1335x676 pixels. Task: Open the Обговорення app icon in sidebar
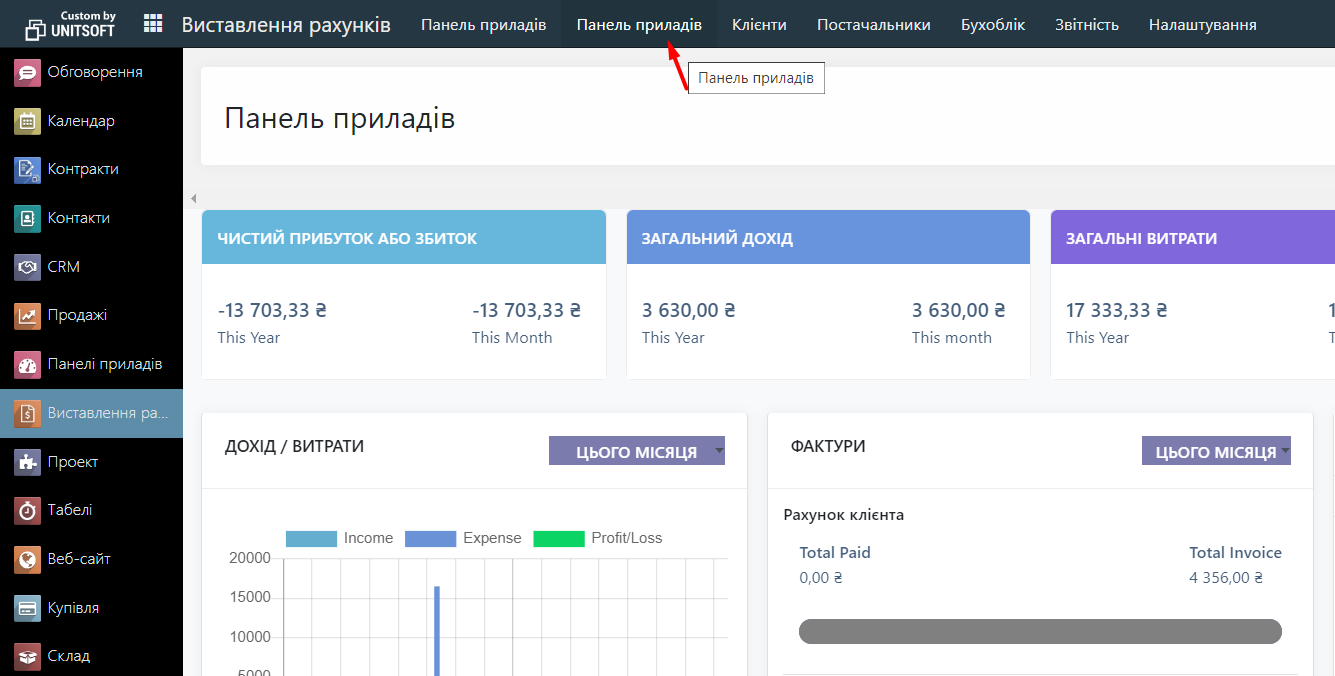(27, 72)
